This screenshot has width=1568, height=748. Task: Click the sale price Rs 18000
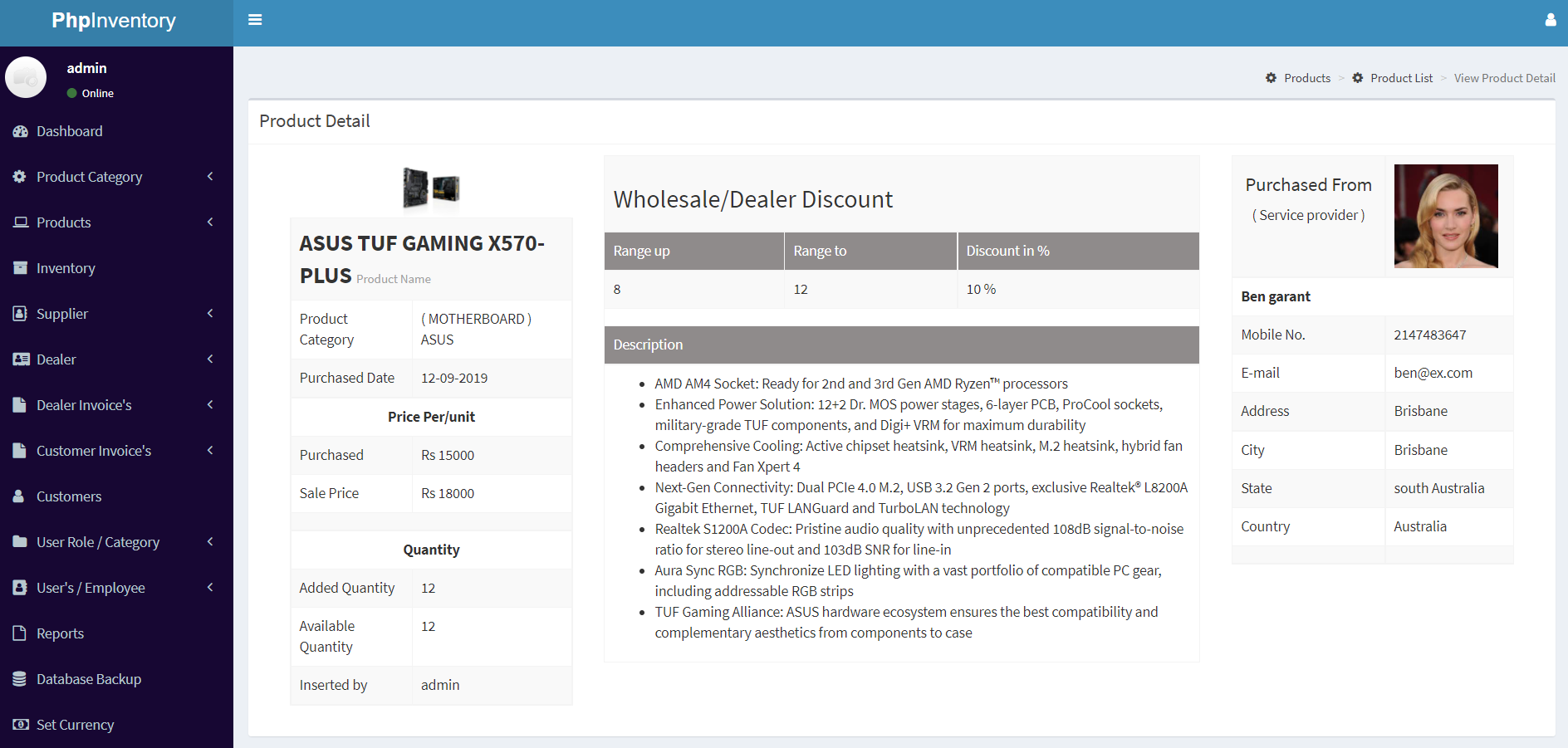(x=448, y=493)
